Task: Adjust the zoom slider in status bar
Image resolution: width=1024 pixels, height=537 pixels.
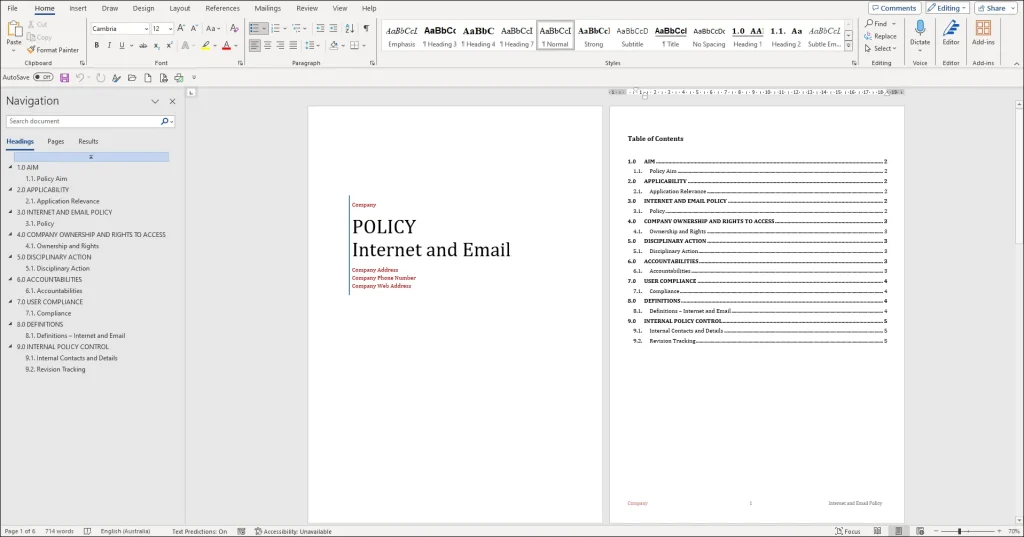Action: coord(959,531)
